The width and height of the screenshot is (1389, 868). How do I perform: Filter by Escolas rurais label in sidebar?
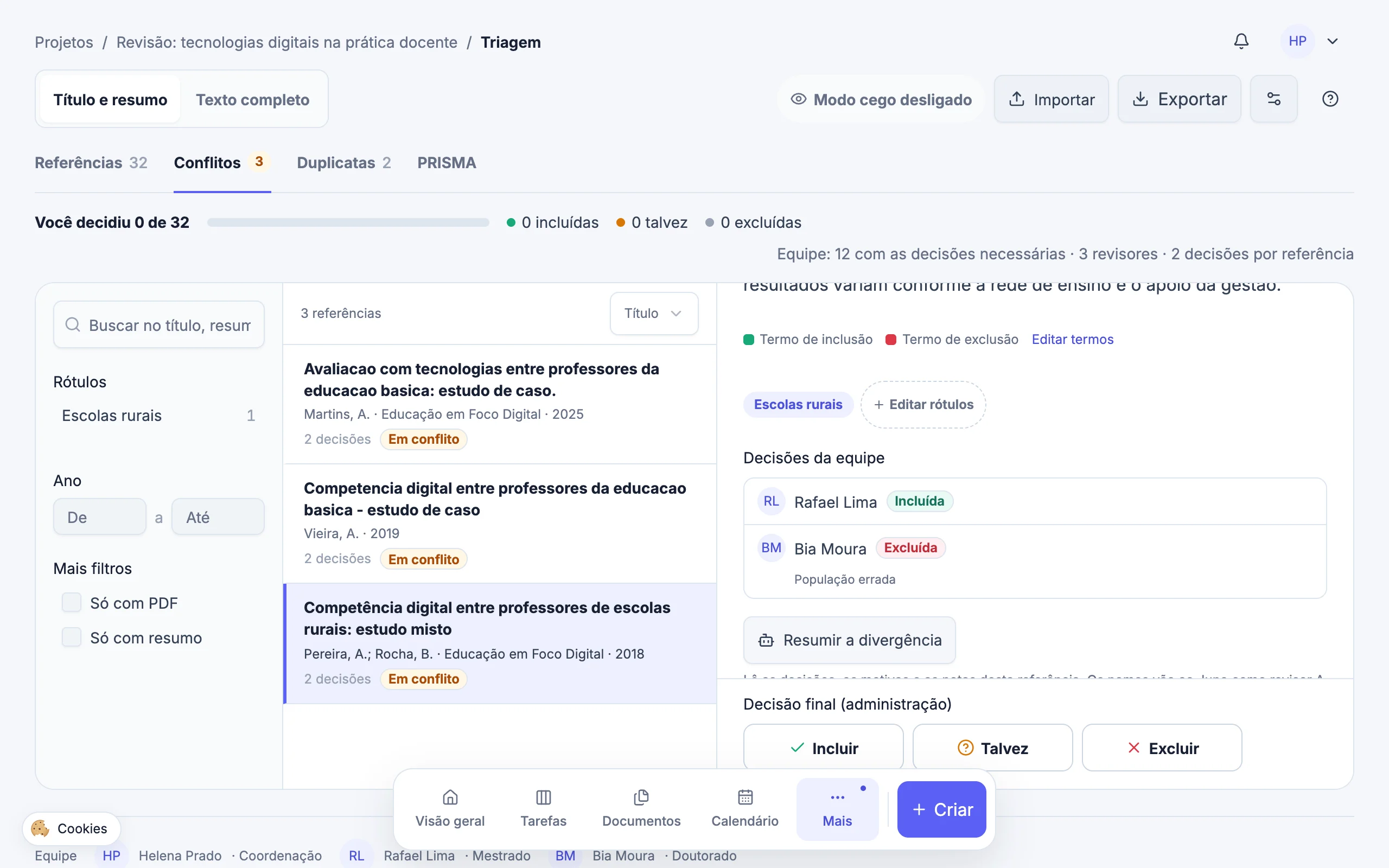coord(158,416)
